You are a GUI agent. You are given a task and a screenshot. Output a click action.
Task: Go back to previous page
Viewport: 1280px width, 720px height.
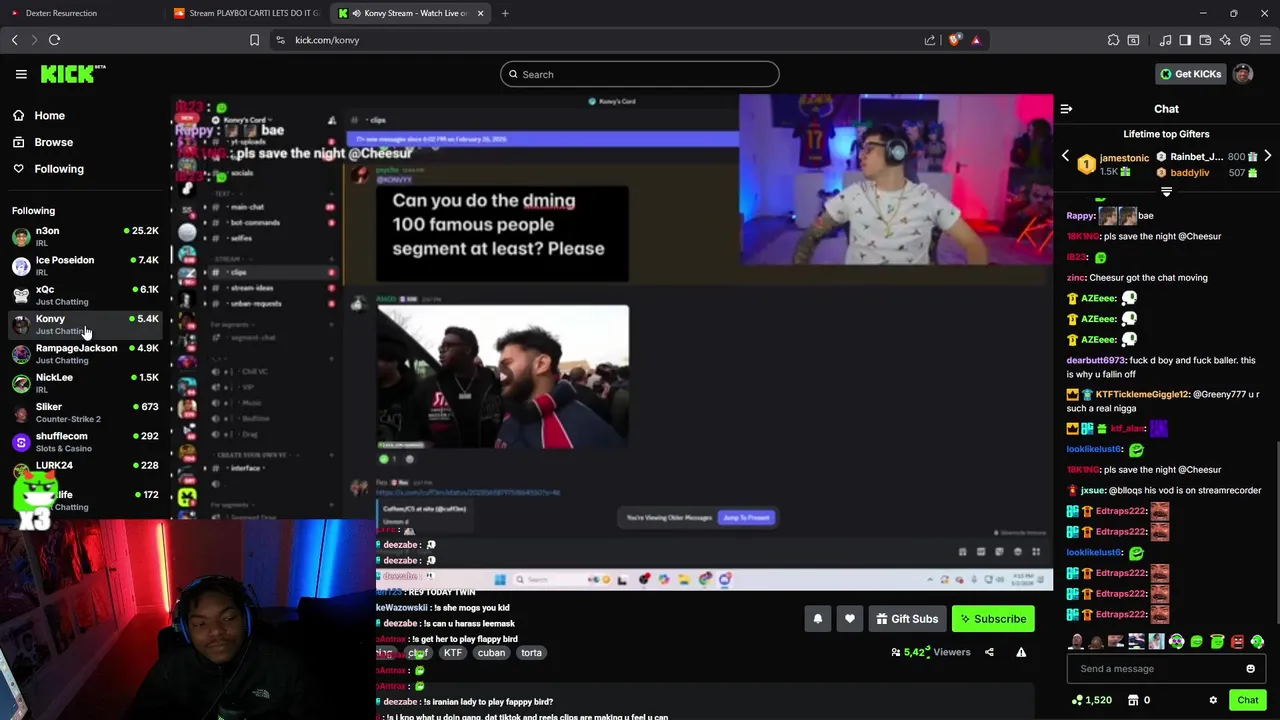[x=14, y=40]
